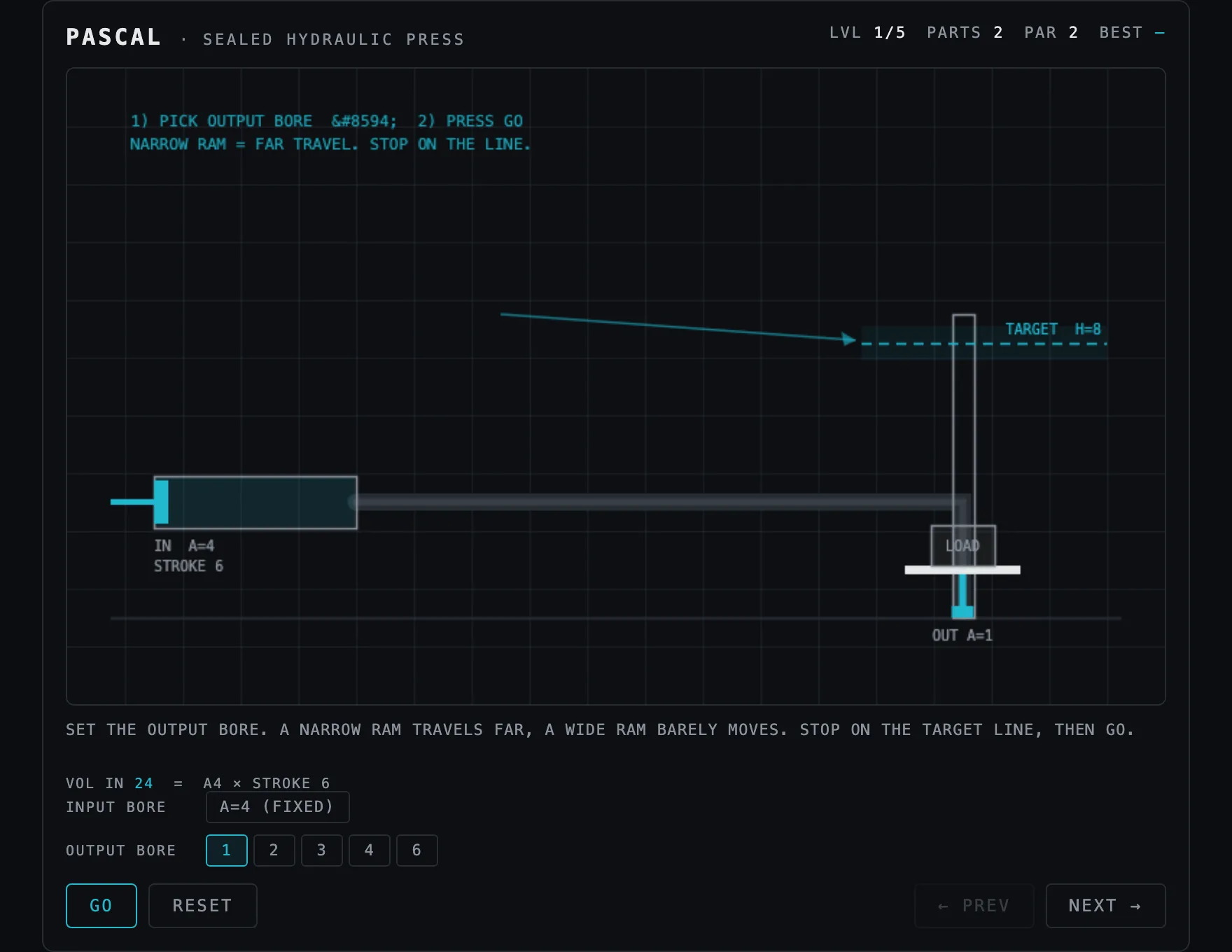Screen dimensions: 1232x952
Task: Click the TARGET H=8 label
Action: point(1053,329)
